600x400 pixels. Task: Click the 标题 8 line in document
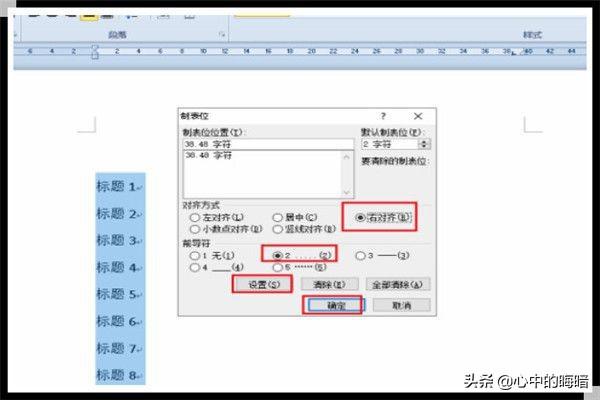119,375
